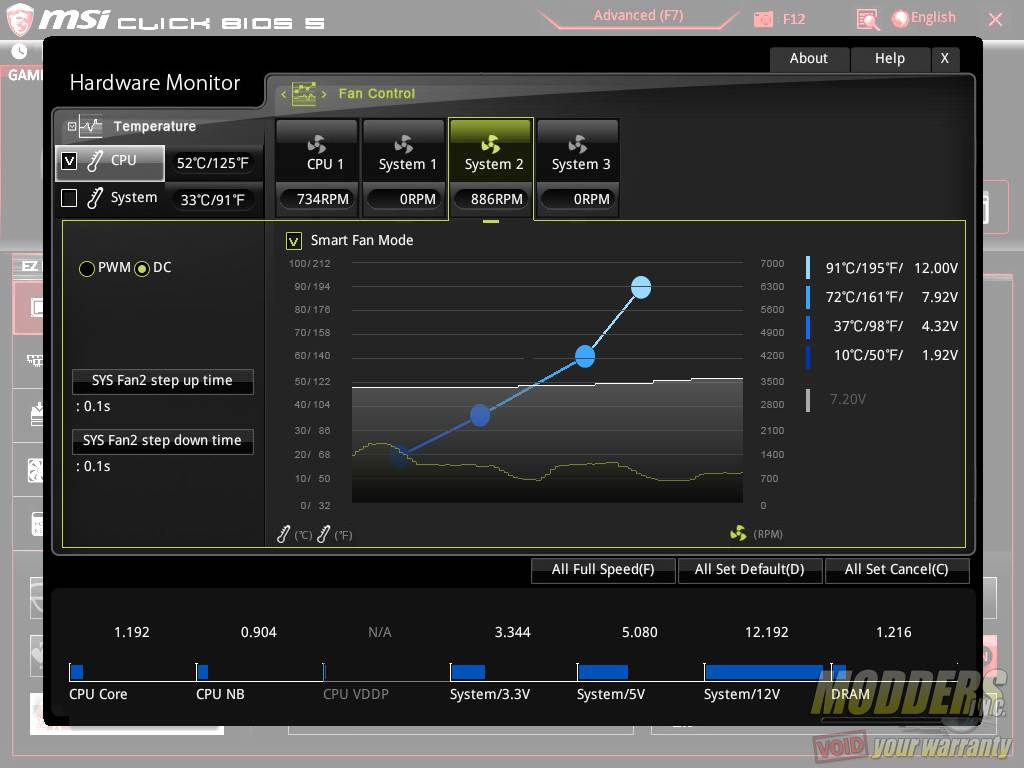The image size is (1024, 768).
Task: Select the PWM radio button
Action: click(x=86, y=268)
